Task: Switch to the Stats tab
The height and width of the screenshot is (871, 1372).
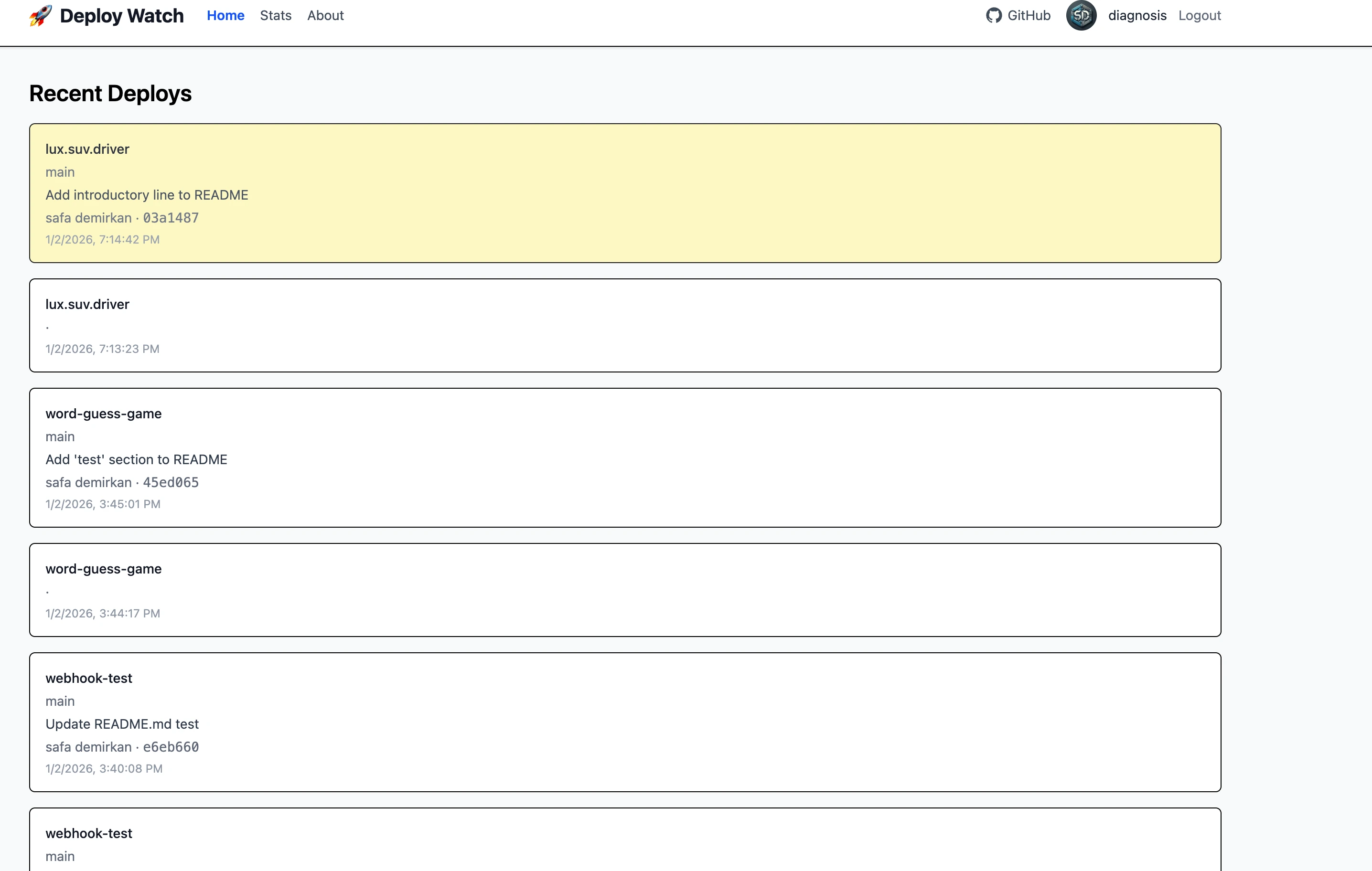Action: point(275,15)
